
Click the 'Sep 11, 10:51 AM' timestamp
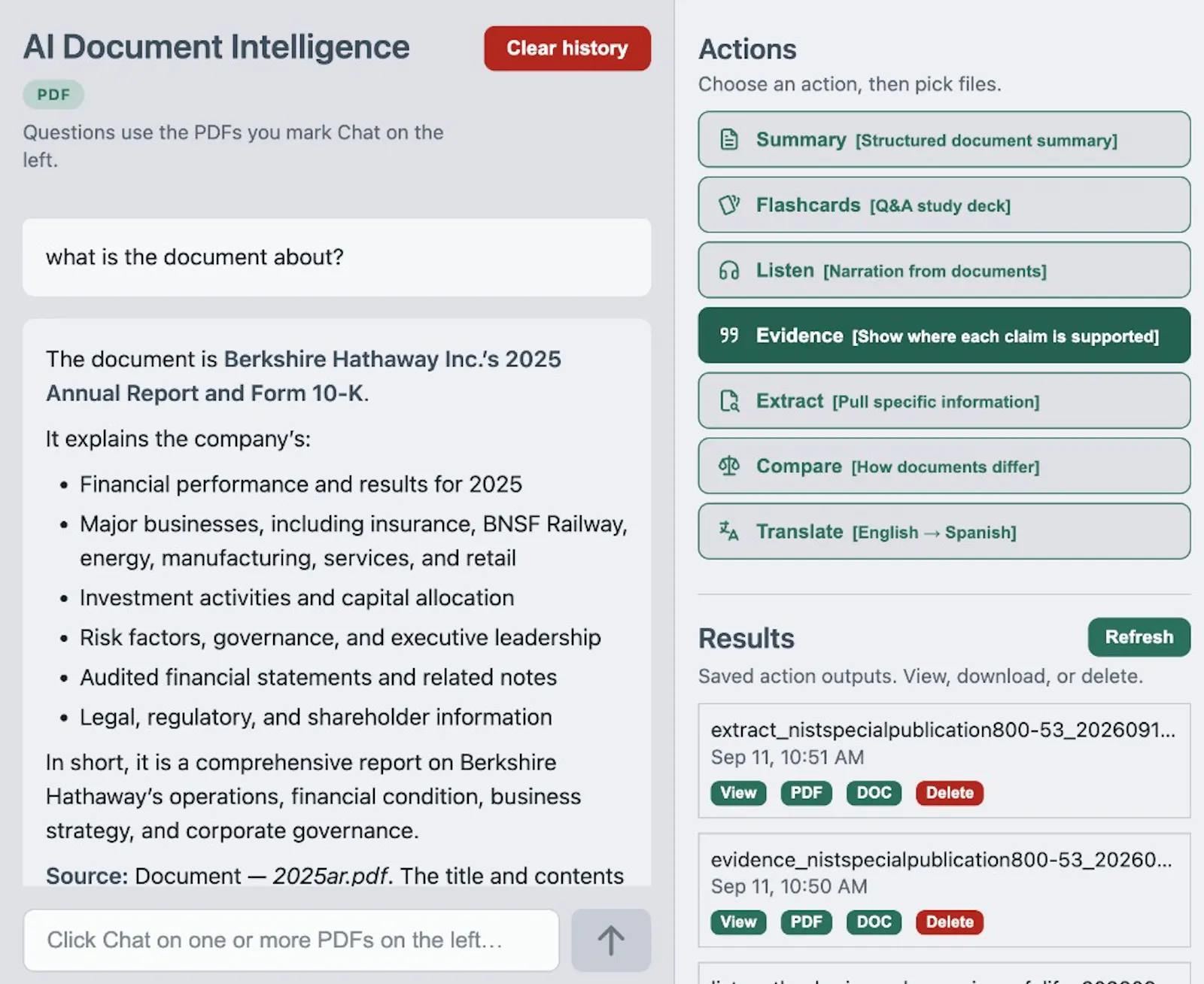[787, 758]
